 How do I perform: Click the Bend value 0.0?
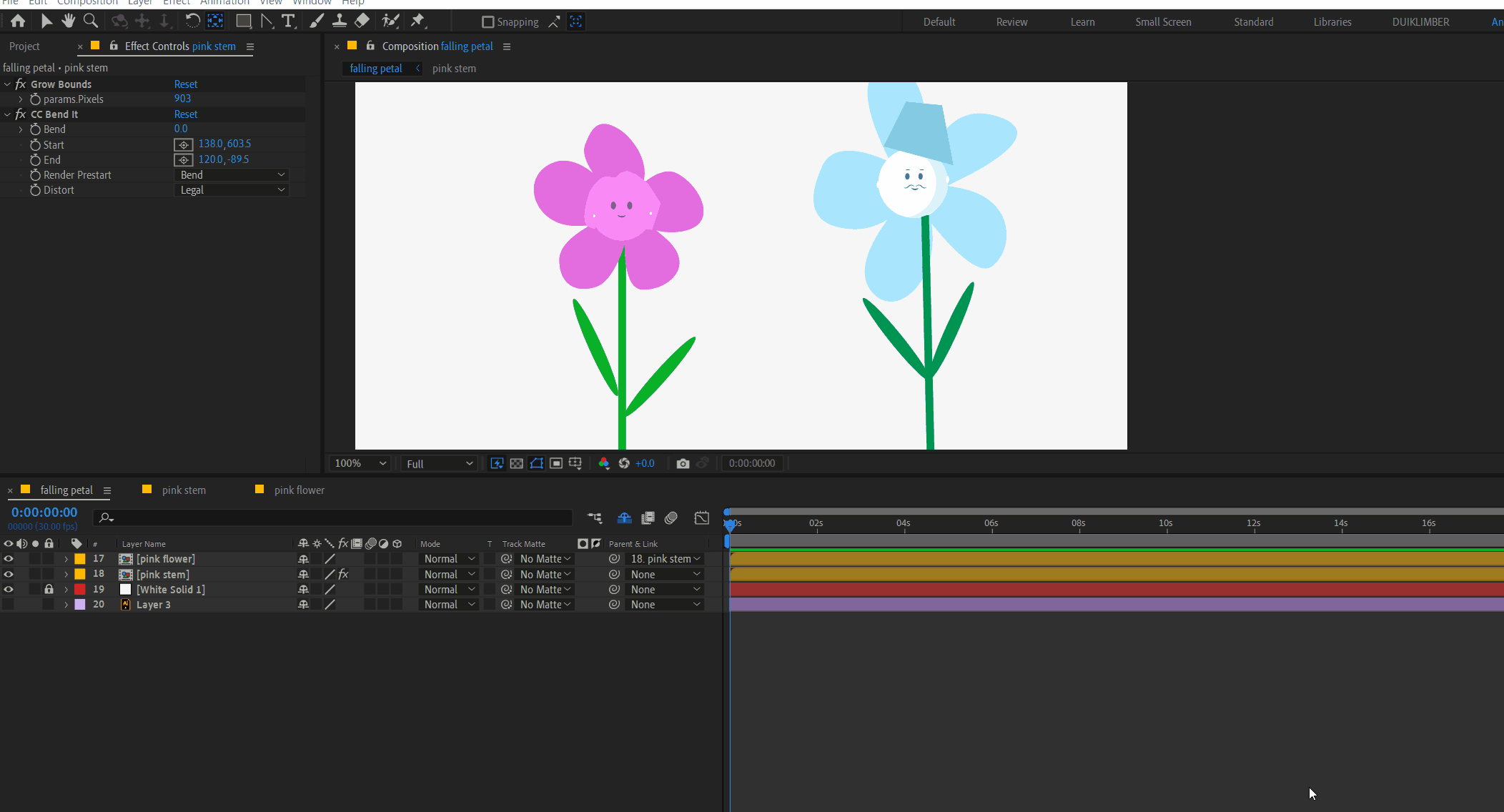[181, 129]
